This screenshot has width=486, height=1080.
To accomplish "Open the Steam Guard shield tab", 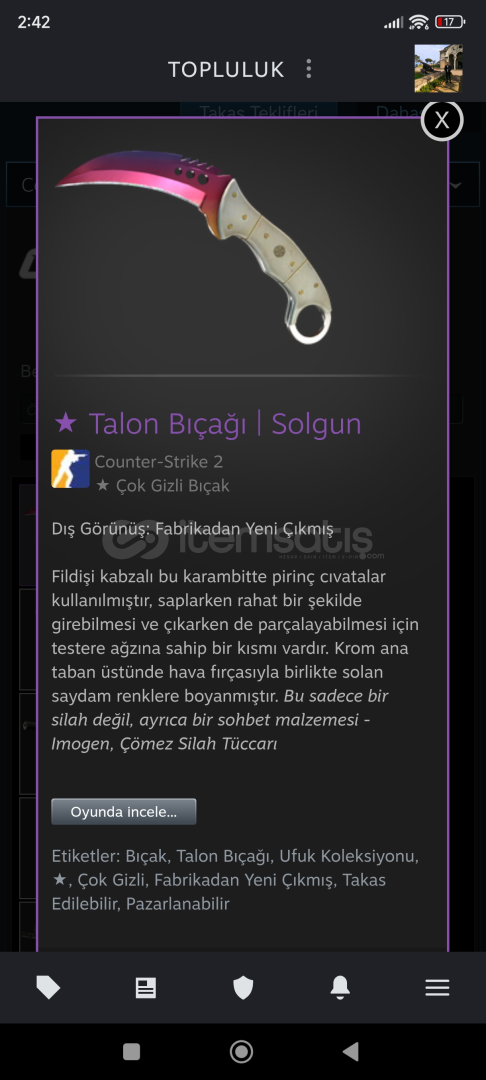I will (x=243, y=988).
